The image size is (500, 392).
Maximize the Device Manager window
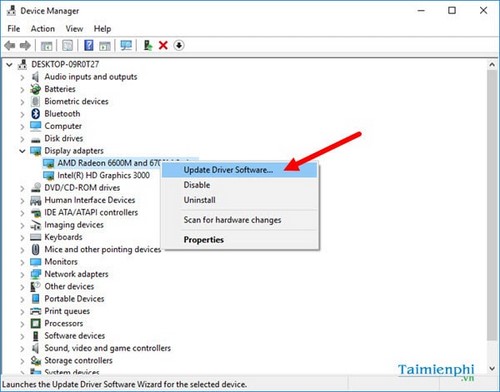pos(452,11)
